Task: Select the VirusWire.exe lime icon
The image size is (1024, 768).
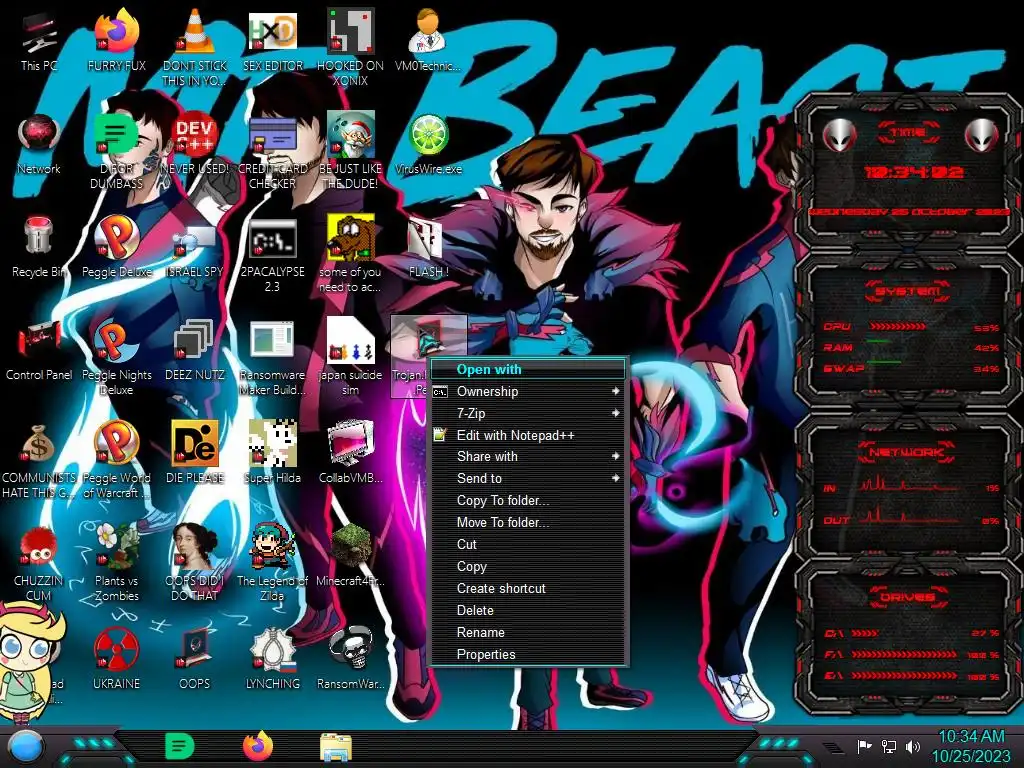Action: (428, 144)
